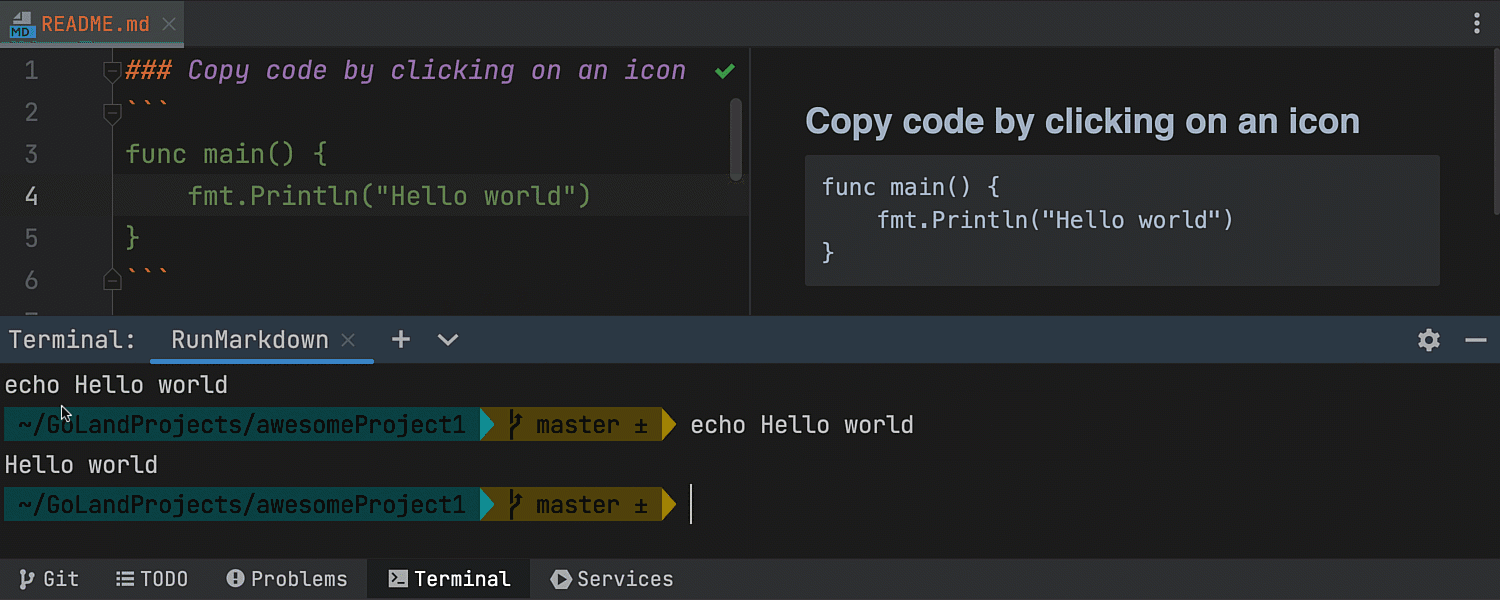Collapse the code fence fold on line 2

[112, 115]
